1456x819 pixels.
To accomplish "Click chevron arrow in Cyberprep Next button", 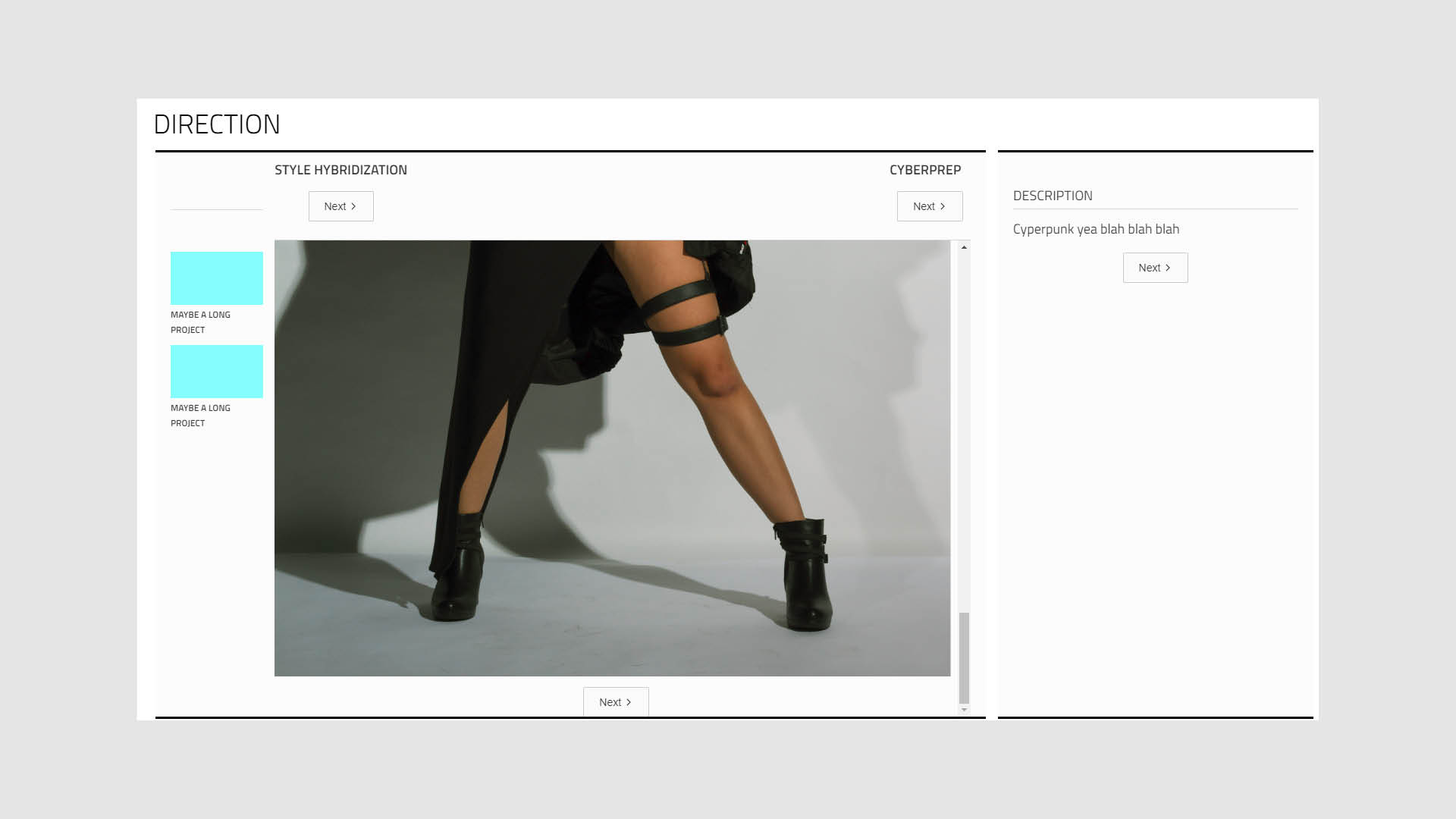I will (x=943, y=206).
